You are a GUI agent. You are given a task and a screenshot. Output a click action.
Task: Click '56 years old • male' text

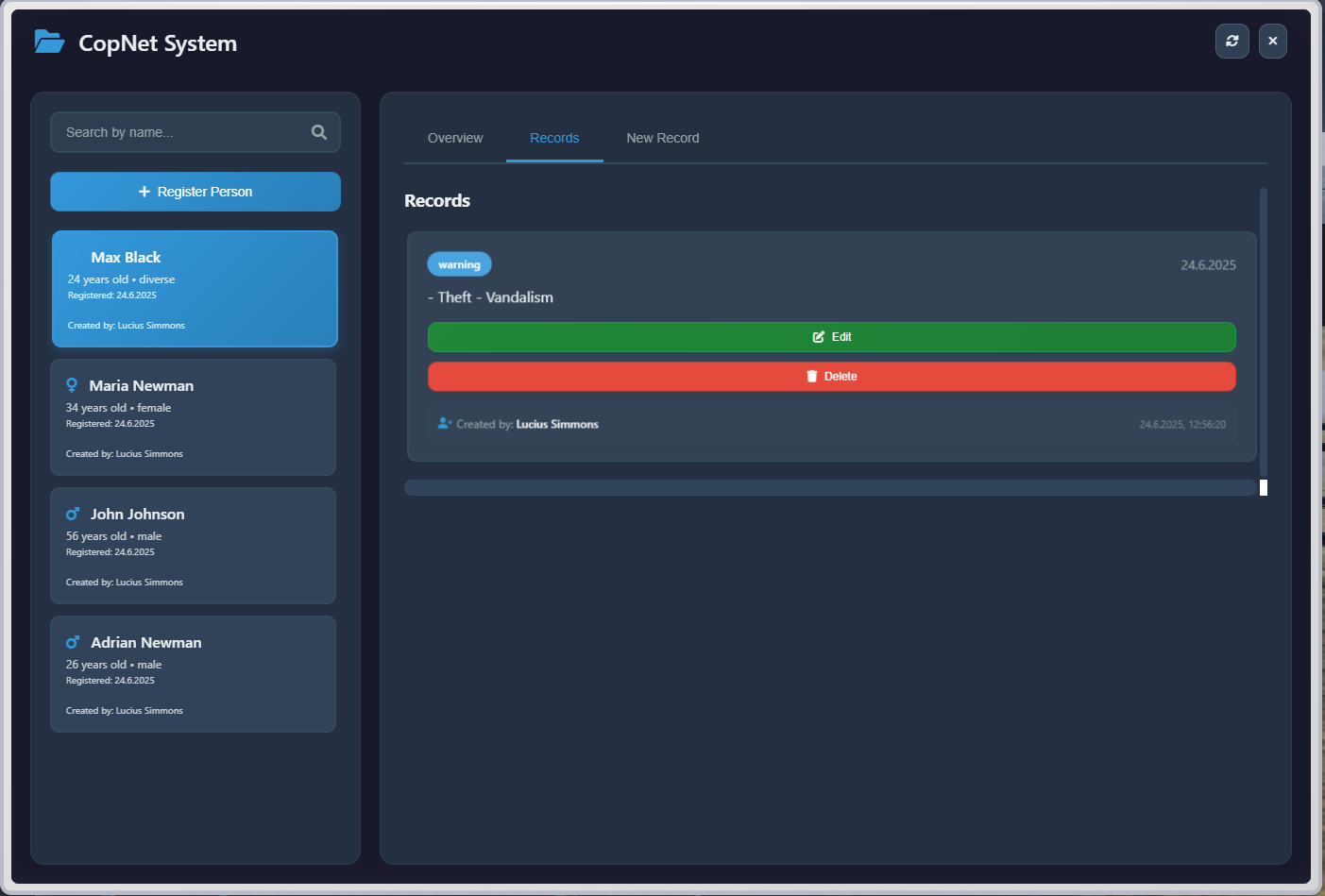pyautogui.click(x=113, y=536)
